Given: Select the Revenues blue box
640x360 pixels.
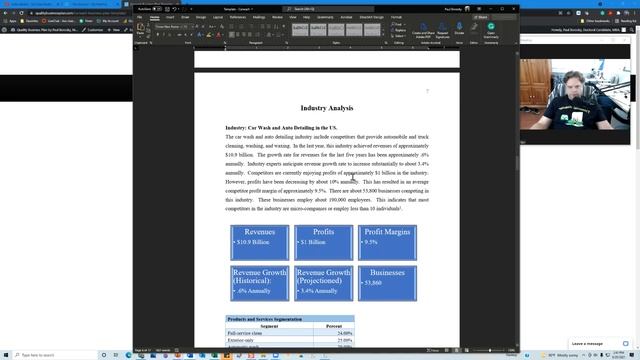Looking at the screenshot, I should tap(260, 242).
